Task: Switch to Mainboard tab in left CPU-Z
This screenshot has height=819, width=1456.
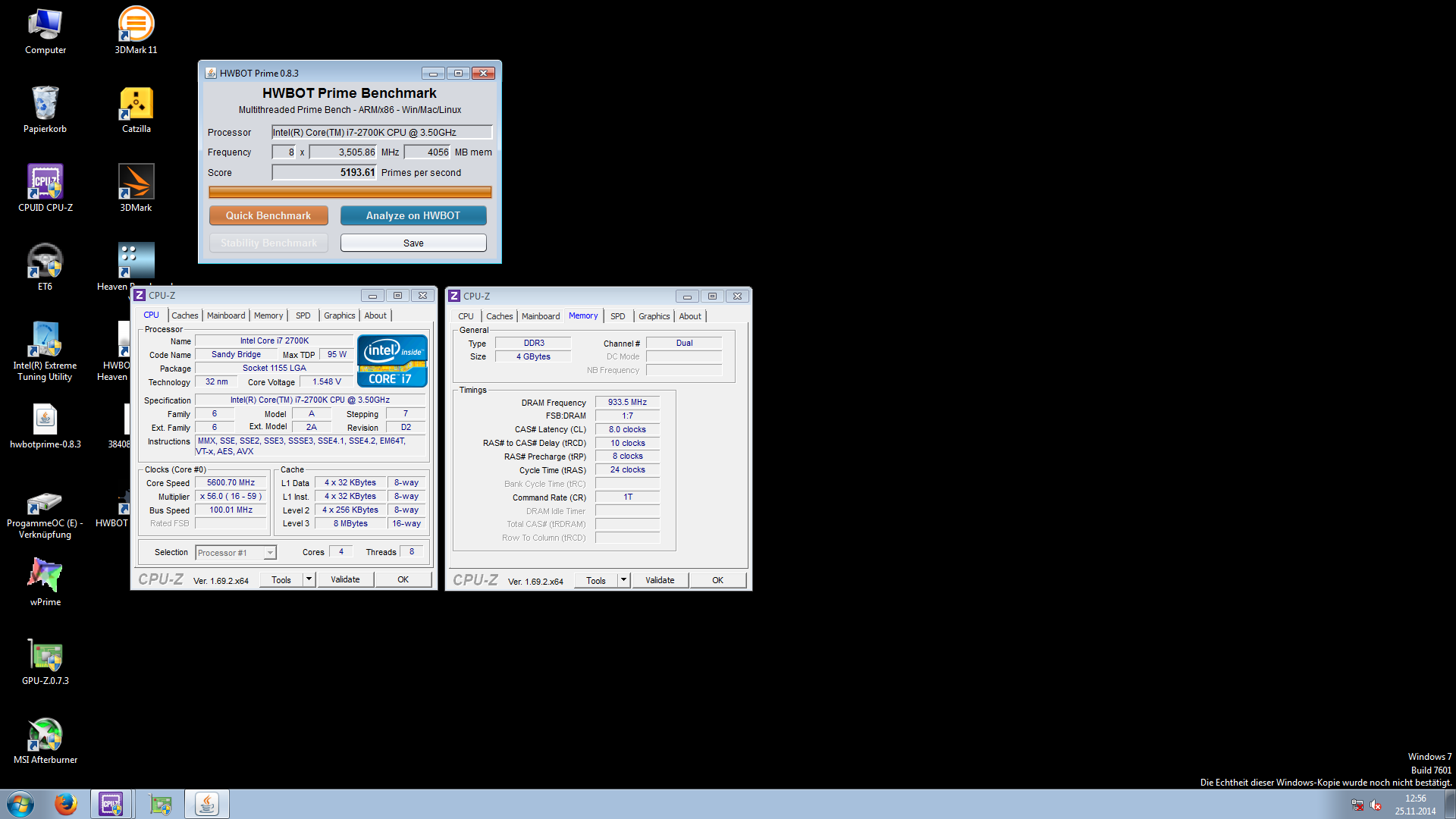Action: tap(226, 315)
